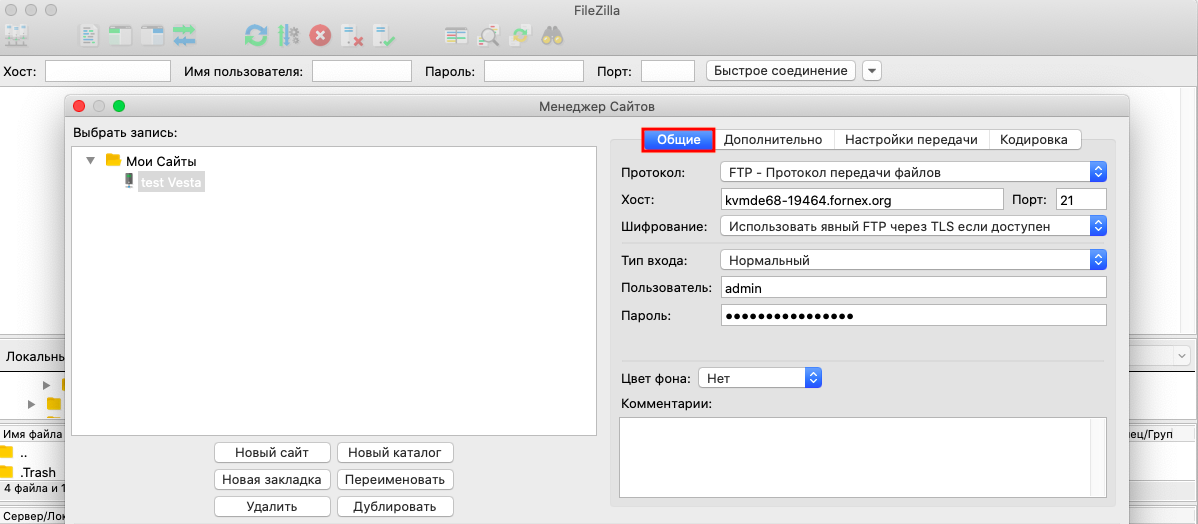
Task: Click the Быстрое соединение button
Action: tap(780, 71)
